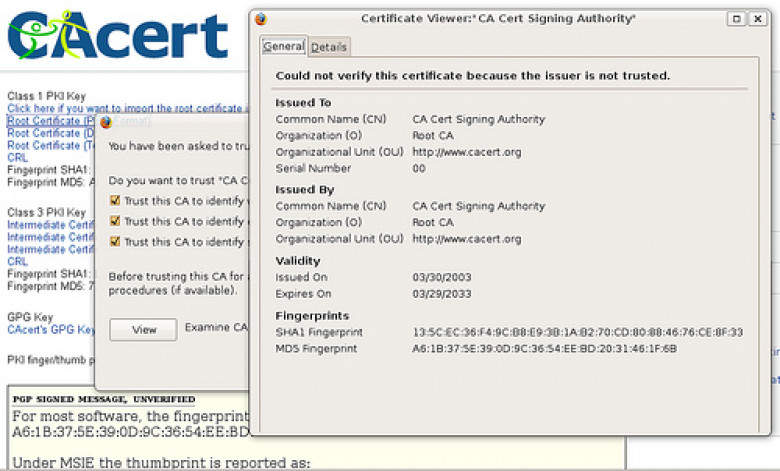Click 'PGP SIGNED MESSAGE, UNVERIFIED' header text

[103, 399]
